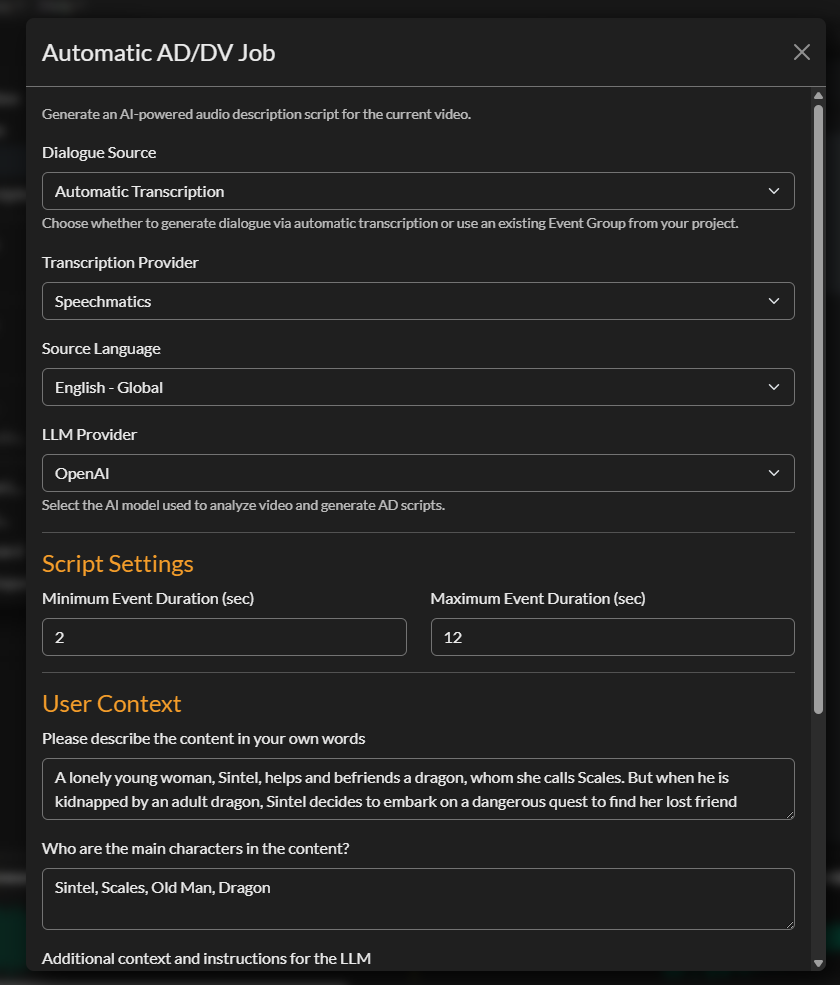Open the Dialogue Source dropdown
The image size is (840, 985).
[418, 191]
